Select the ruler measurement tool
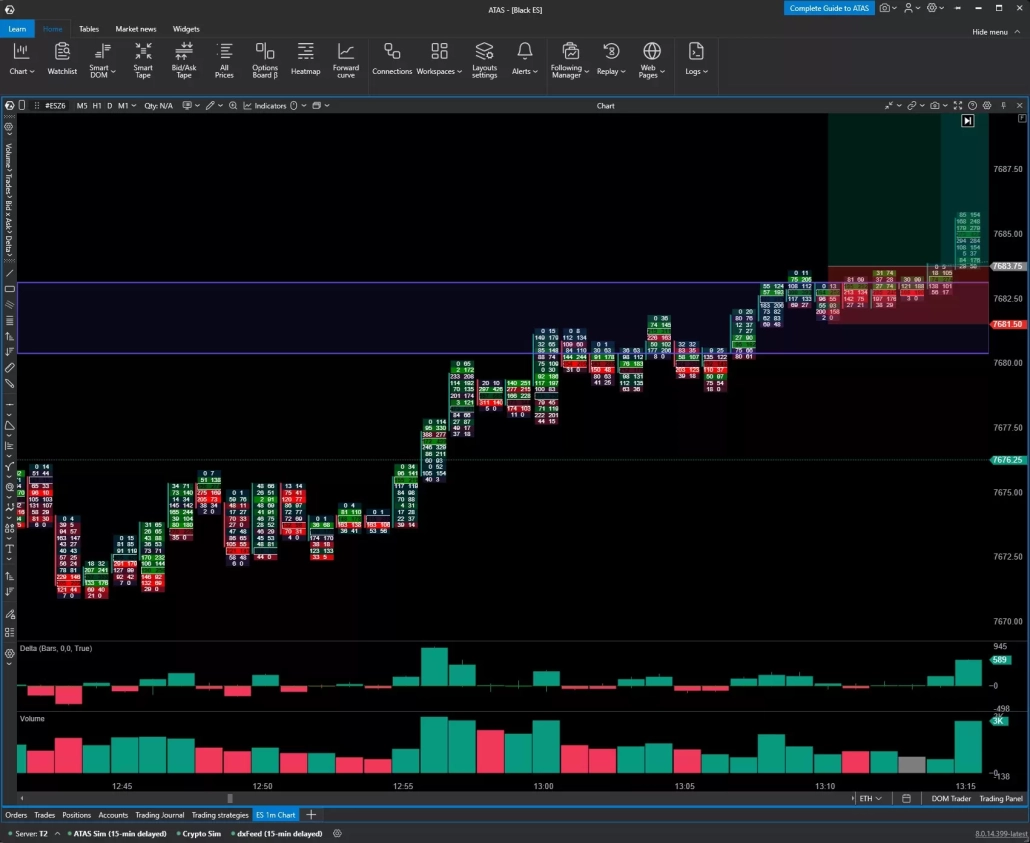The width and height of the screenshot is (1030, 843). coord(9,368)
